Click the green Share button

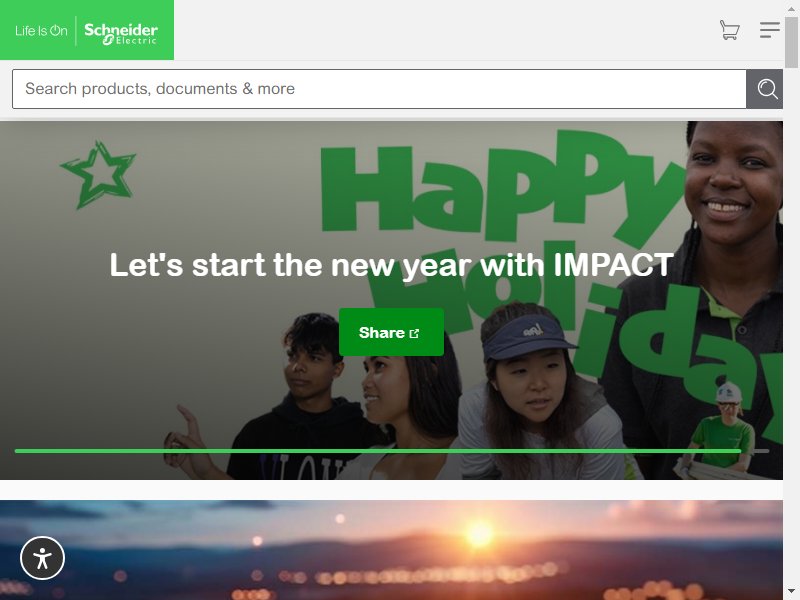click(391, 332)
